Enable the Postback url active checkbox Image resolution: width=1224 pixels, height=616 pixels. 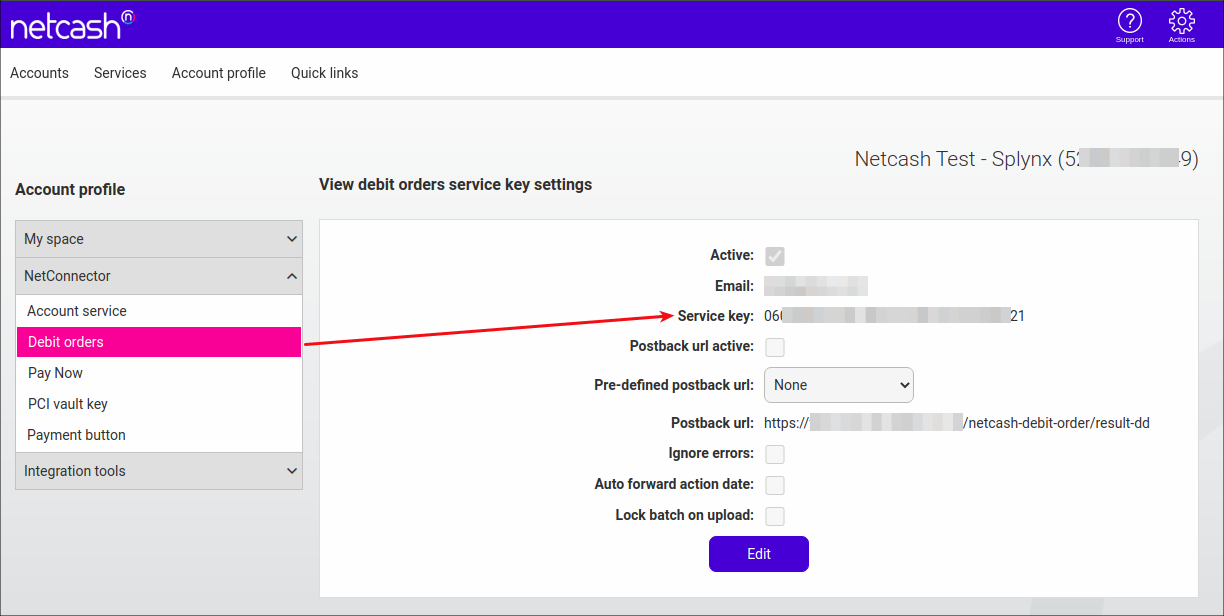(775, 346)
